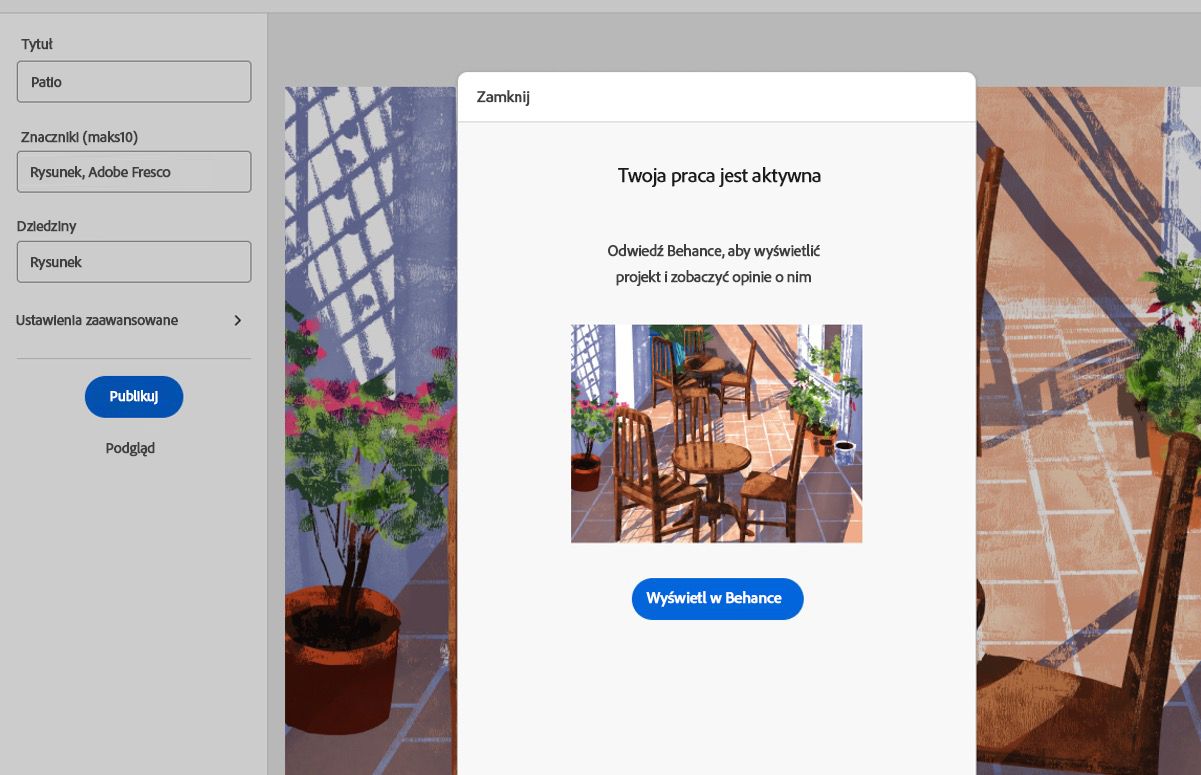Click the artwork preview right of the dialog
This screenshot has width=1201, height=775.
1085,430
